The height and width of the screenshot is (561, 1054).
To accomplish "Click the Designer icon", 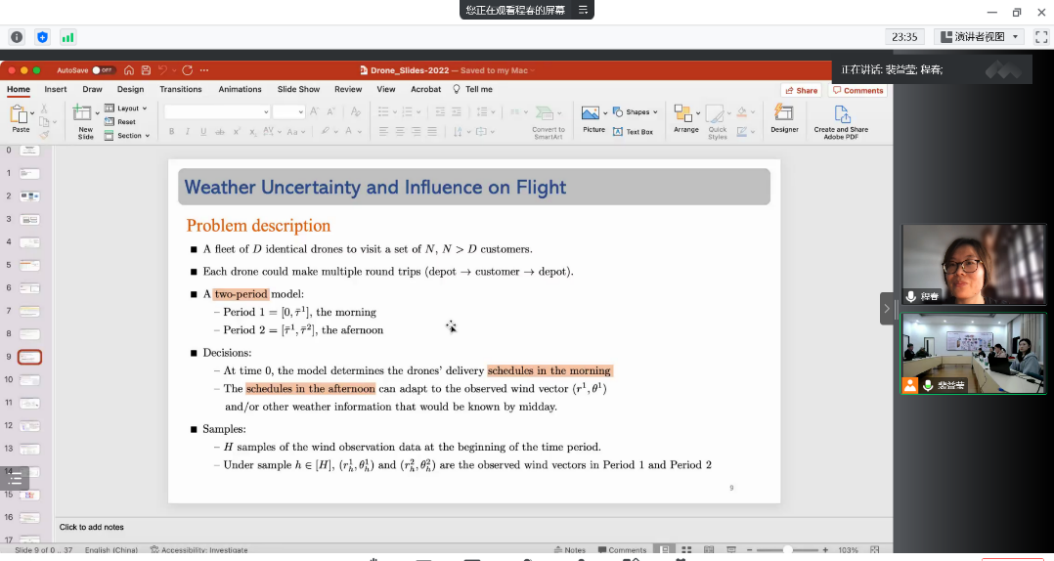I will pos(784,114).
